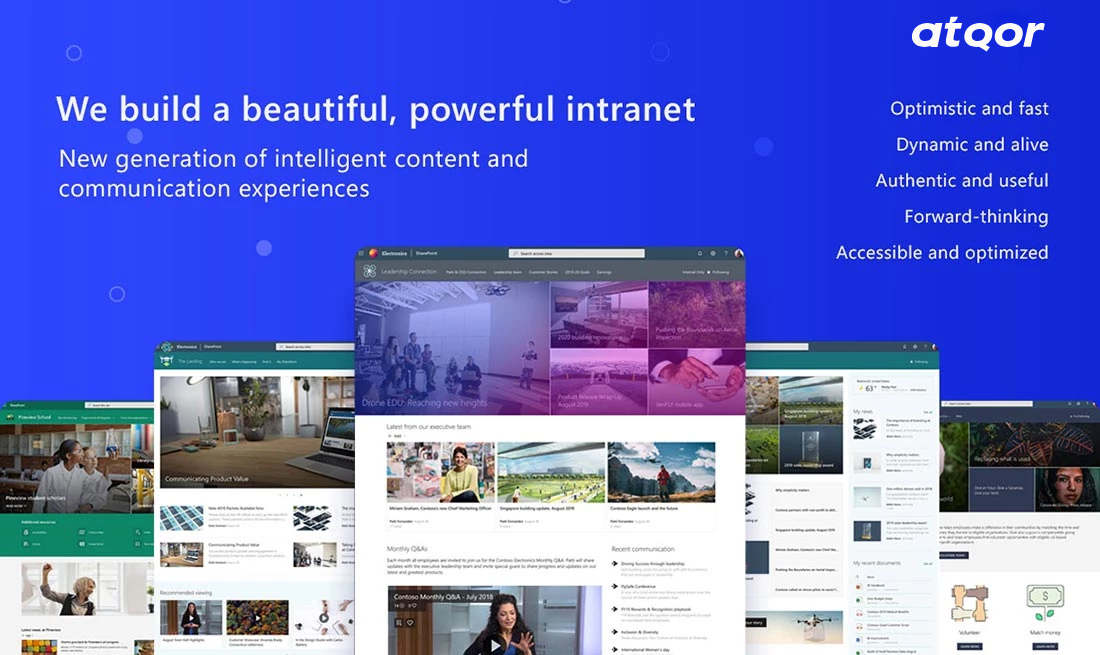1100x655 pixels.
Task: Select last carousel dot under Communicating Product Value
Action: click(301, 495)
